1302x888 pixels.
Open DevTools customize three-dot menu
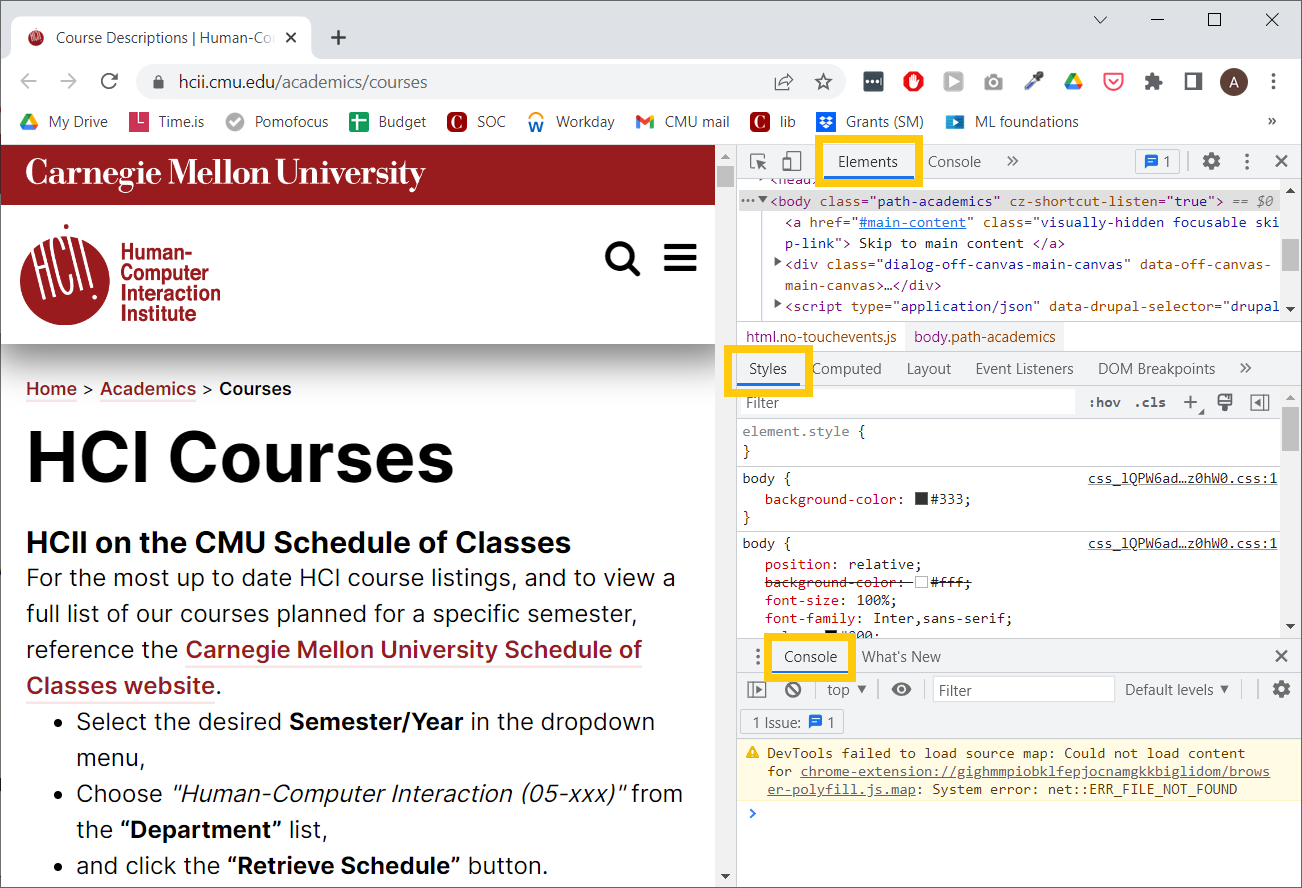tap(1247, 161)
